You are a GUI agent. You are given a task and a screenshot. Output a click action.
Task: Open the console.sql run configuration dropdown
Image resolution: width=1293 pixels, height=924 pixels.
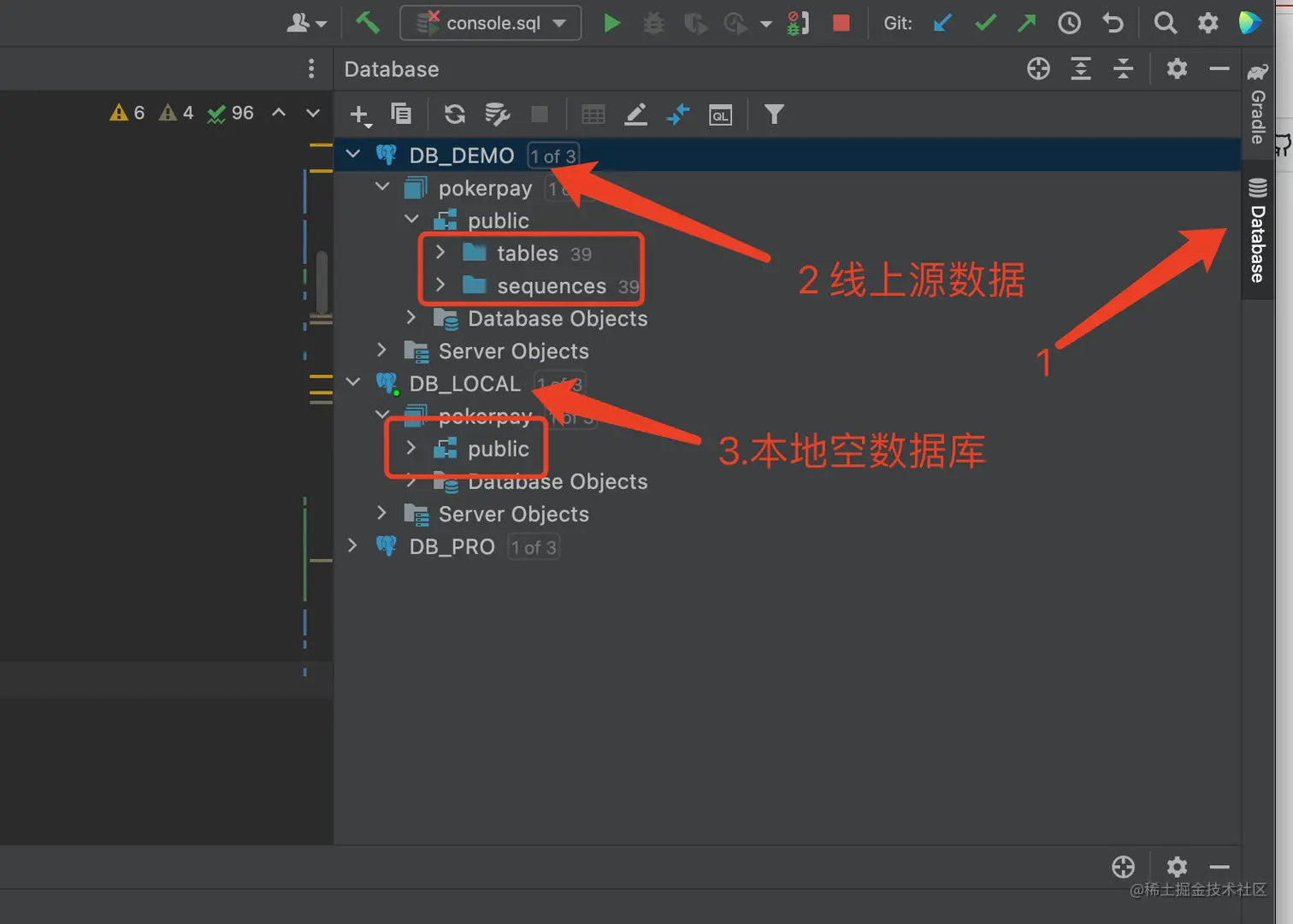click(x=491, y=23)
